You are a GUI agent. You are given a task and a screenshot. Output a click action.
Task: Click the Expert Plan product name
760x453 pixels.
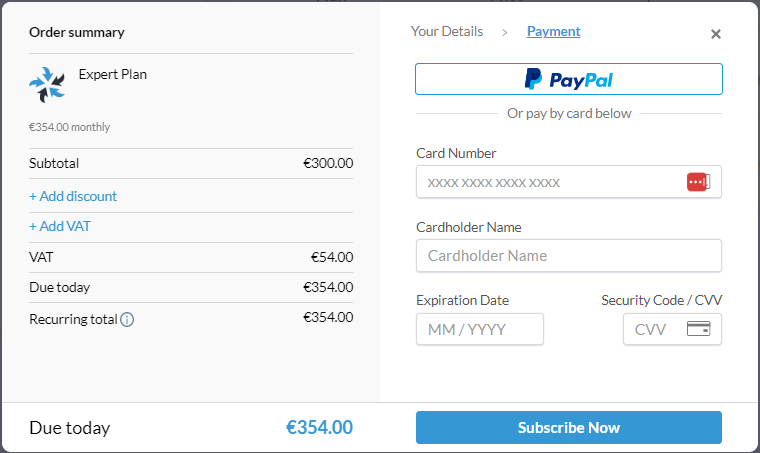pos(112,74)
